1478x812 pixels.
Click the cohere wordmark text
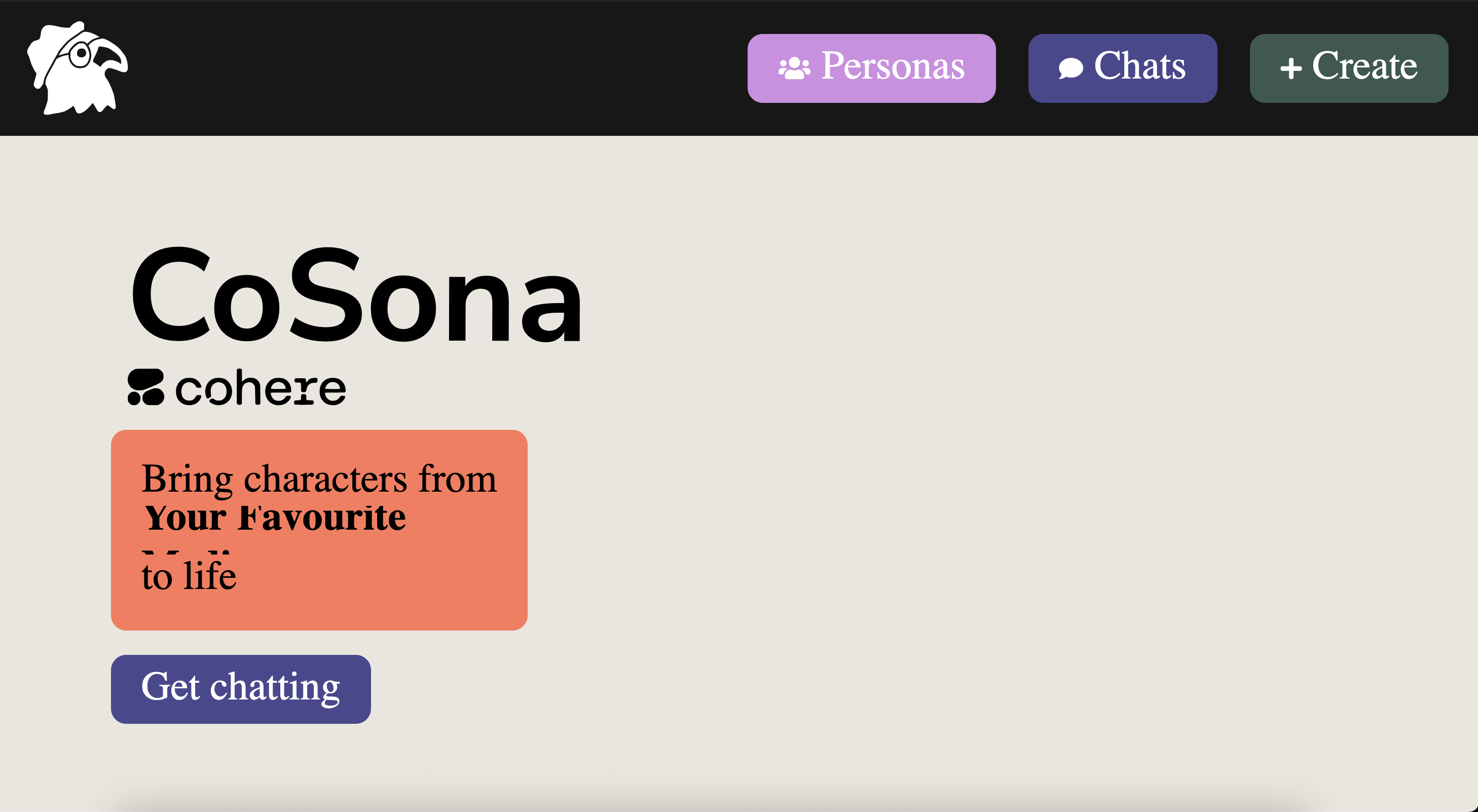[261, 388]
